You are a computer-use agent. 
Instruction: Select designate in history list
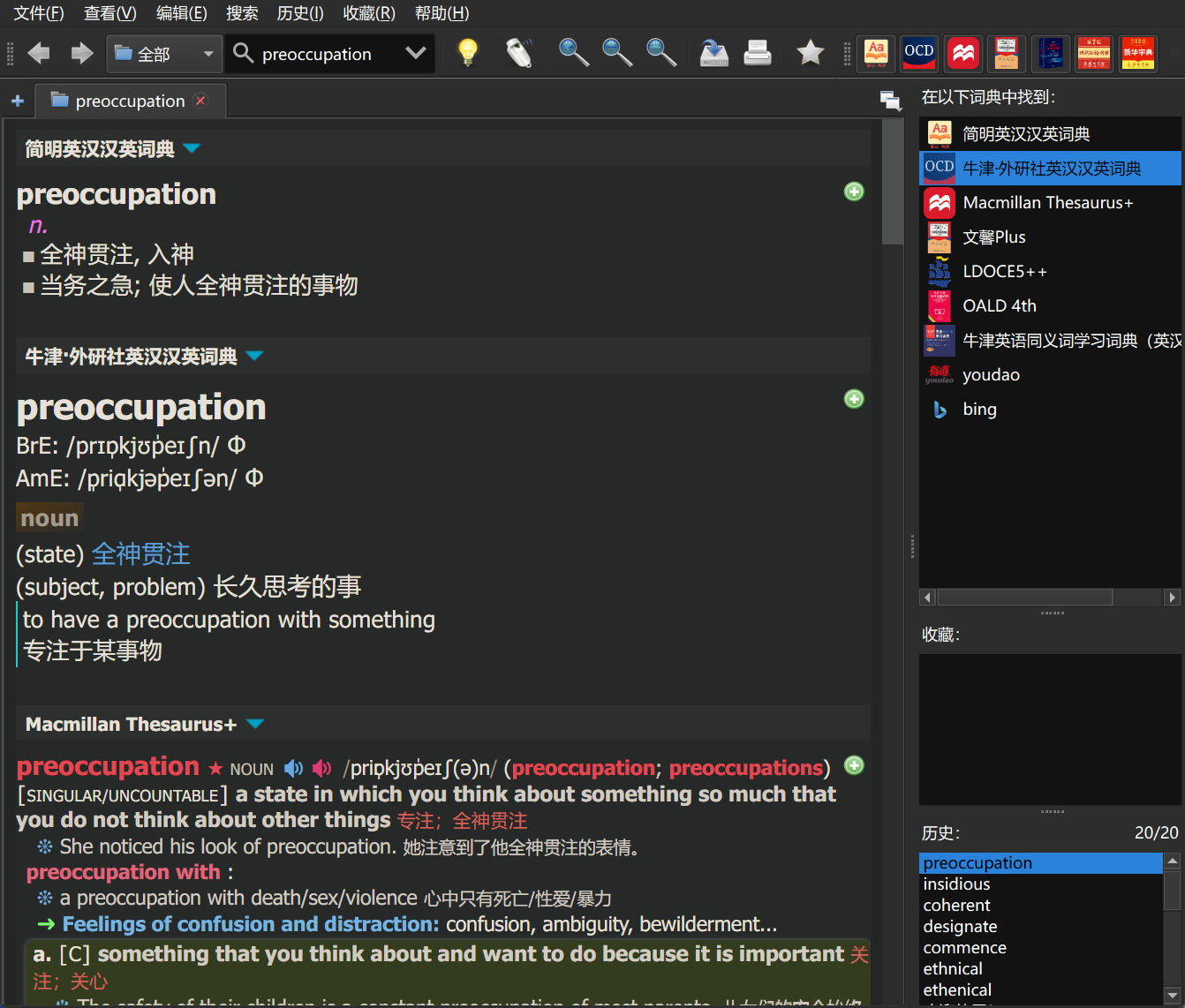click(x=1041, y=927)
